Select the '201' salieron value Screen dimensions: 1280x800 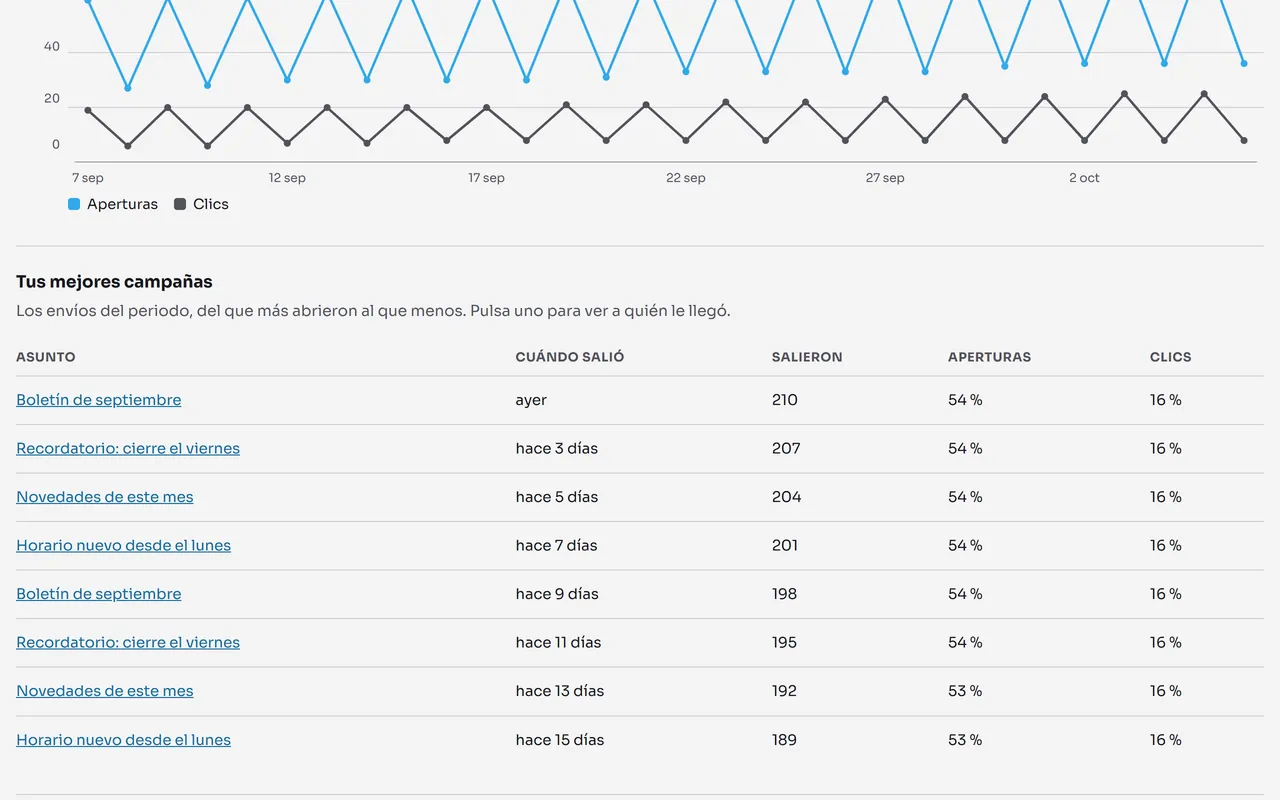pyautogui.click(x=785, y=545)
